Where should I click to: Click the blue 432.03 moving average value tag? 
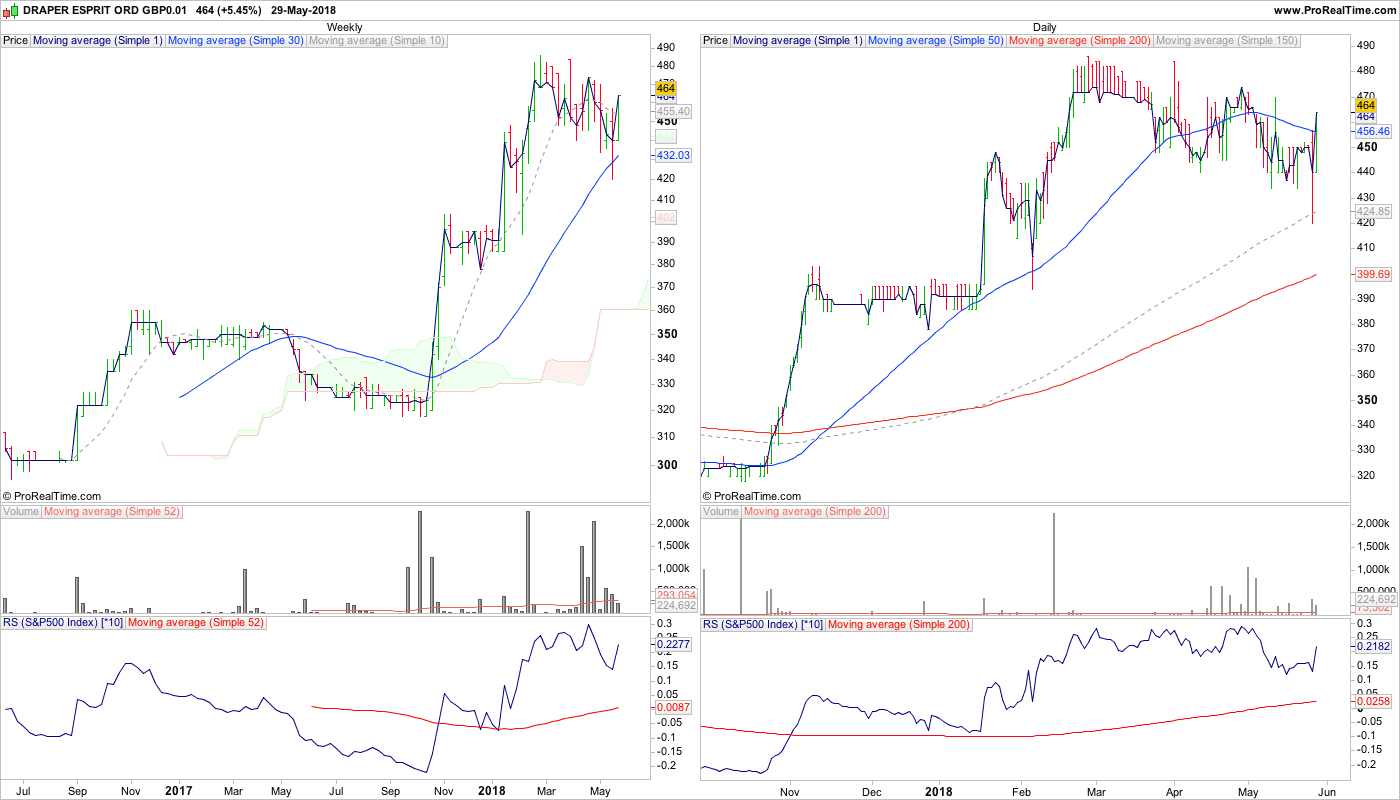pyautogui.click(x=674, y=156)
